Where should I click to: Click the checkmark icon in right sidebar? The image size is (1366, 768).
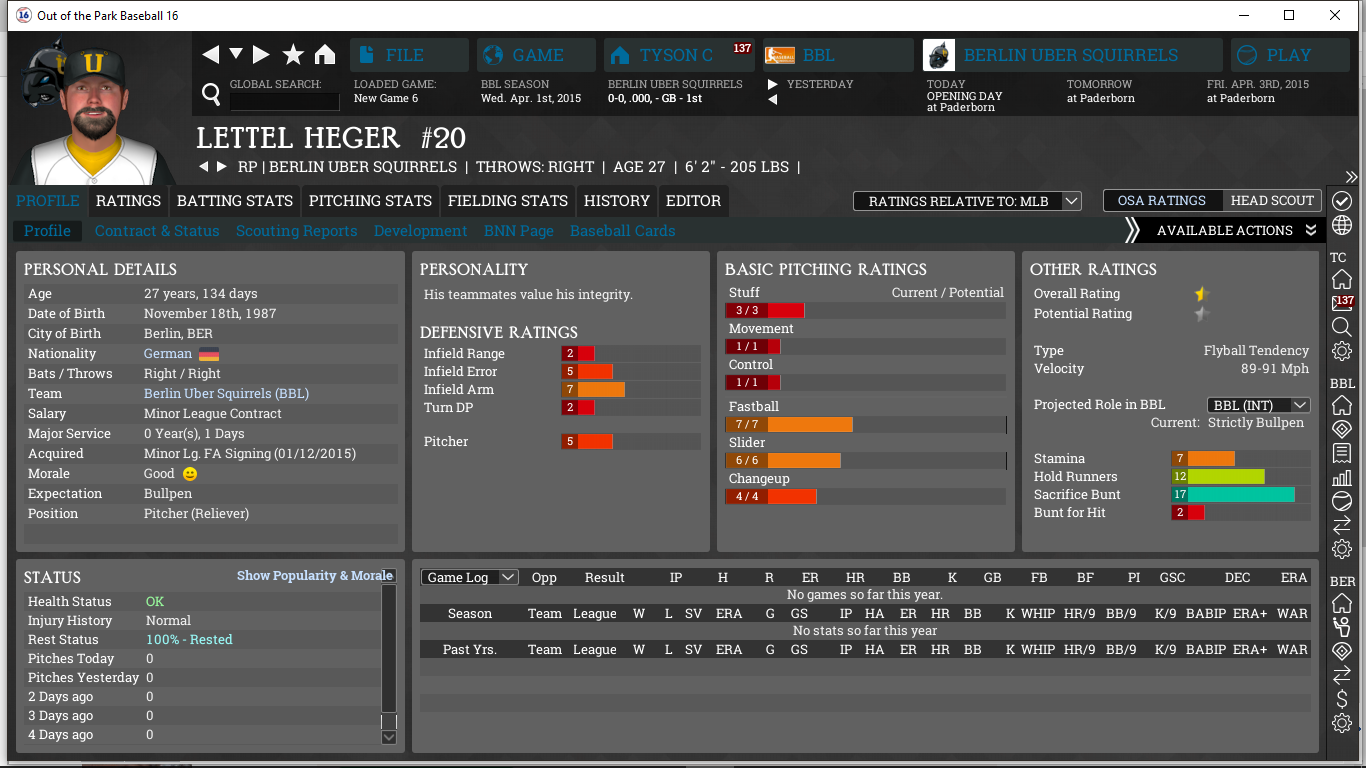tap(1342, 201)
